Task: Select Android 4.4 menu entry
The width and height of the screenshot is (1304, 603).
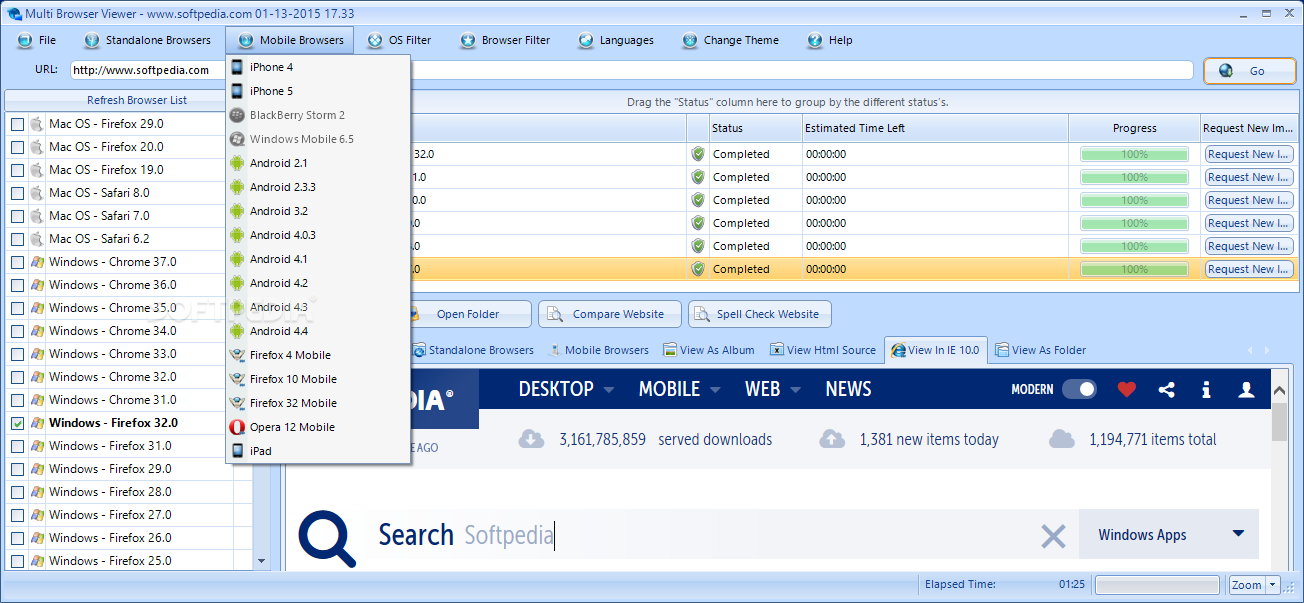Action: [x=318, y=331]
